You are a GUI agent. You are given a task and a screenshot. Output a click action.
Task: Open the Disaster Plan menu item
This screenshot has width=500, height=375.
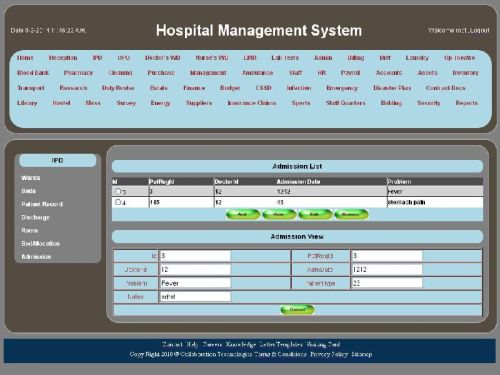coord(392,88)
